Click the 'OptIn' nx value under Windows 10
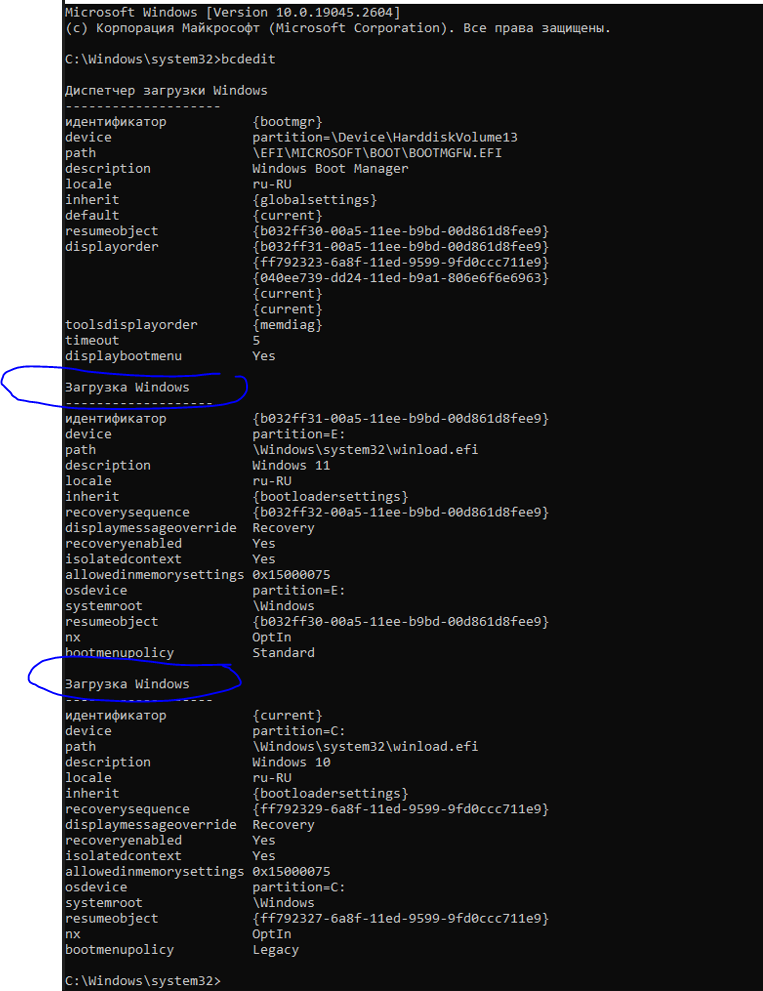Screen dimensions: 763x991 click(272, 934)
